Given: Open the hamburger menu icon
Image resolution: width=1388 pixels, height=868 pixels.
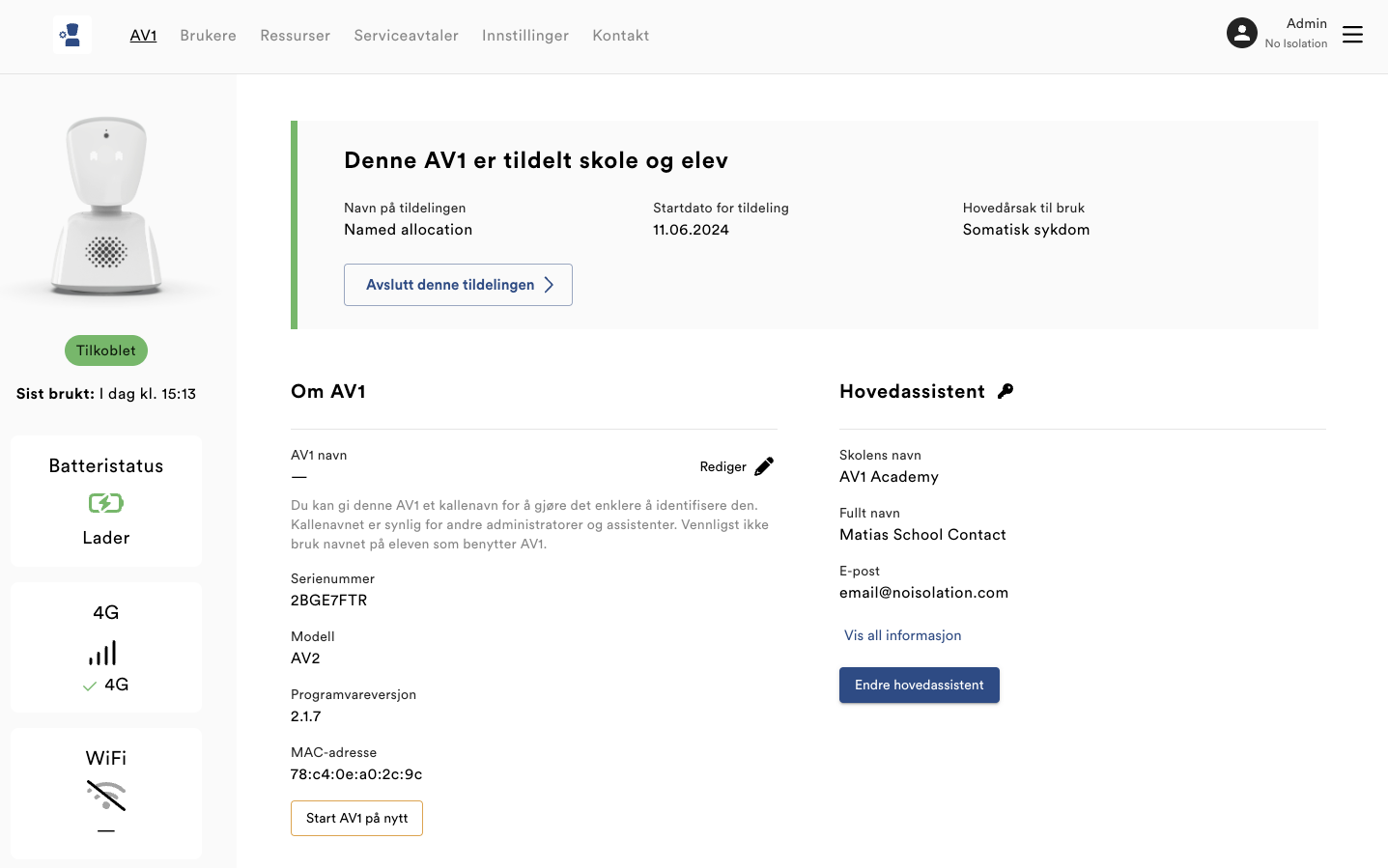Looking at the screenshot, I should 1352,35.
